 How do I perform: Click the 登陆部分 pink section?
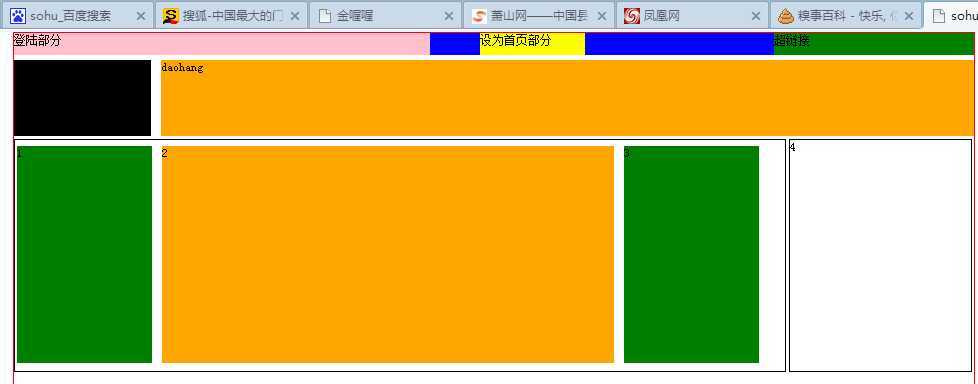click(x=221, y=44)
